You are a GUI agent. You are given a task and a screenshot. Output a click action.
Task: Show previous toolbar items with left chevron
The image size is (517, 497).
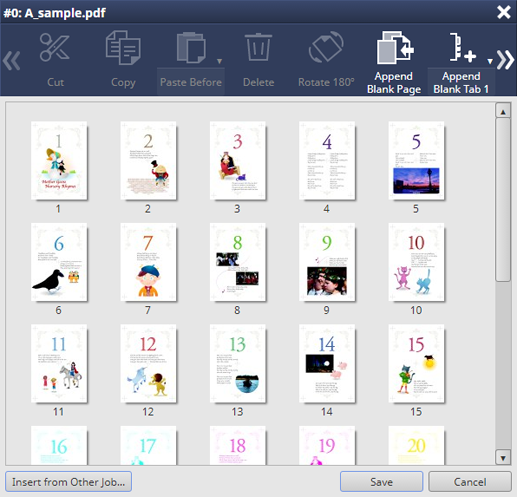tap(12, 60)
